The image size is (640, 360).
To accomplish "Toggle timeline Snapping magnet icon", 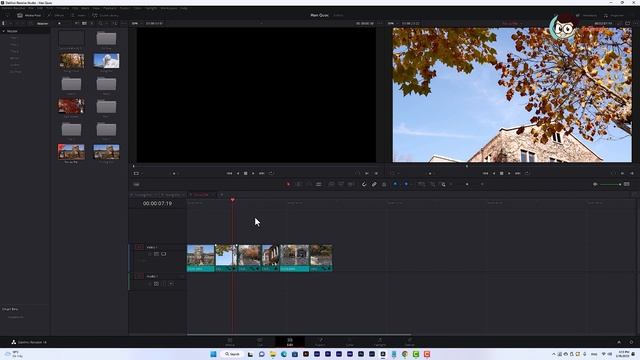I will 364,184.
